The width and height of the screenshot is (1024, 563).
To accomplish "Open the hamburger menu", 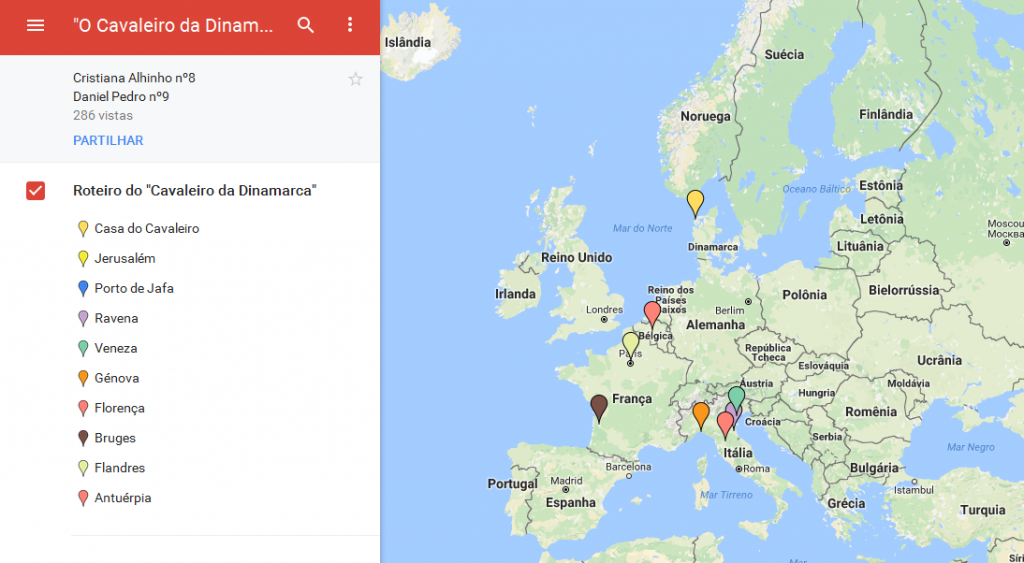I will pyautogui.click(x=35, y=25).
